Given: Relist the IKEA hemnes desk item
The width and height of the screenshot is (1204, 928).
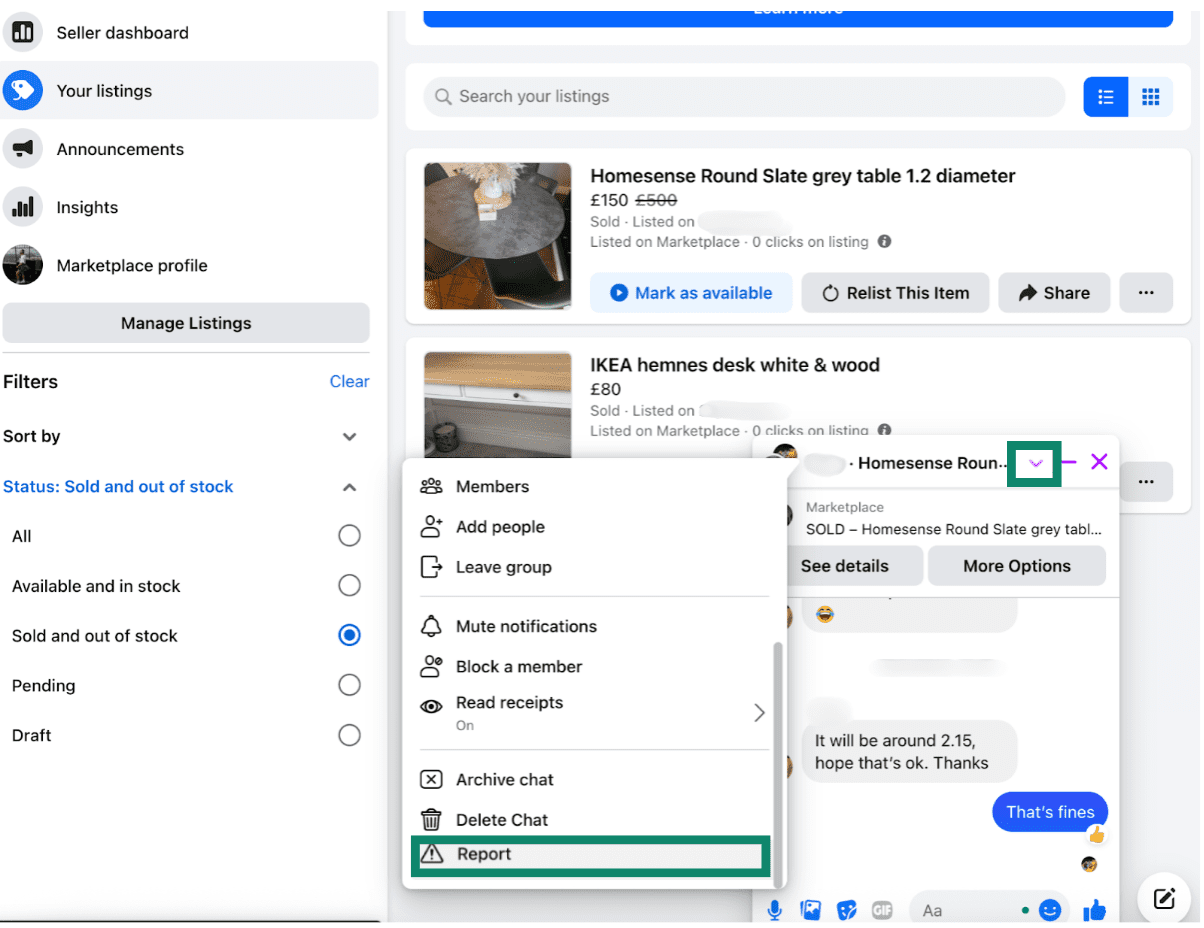Looking at the screenshot, I should click(895, 481).
